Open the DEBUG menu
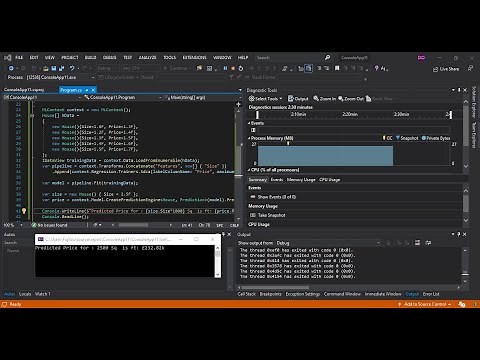Screen dimensions: 480x360 click(109, 58)
